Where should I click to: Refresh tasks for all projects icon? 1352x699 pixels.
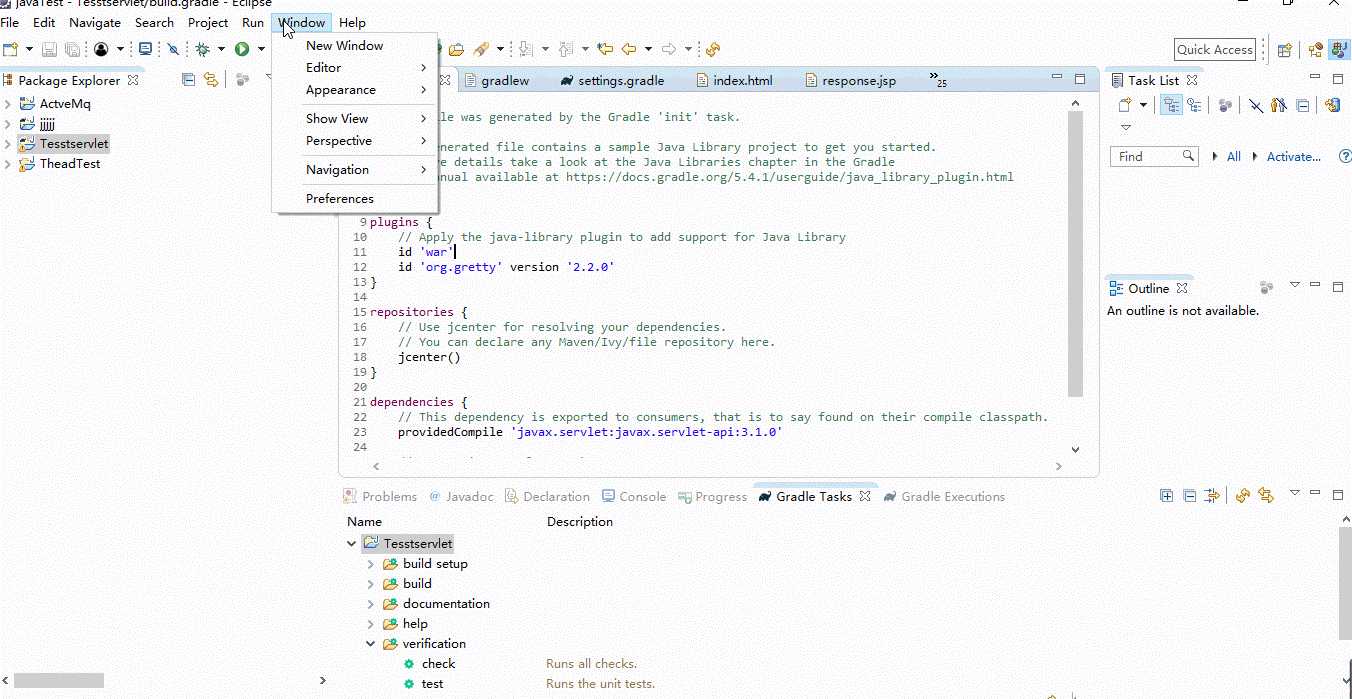tap(1243, 495)
